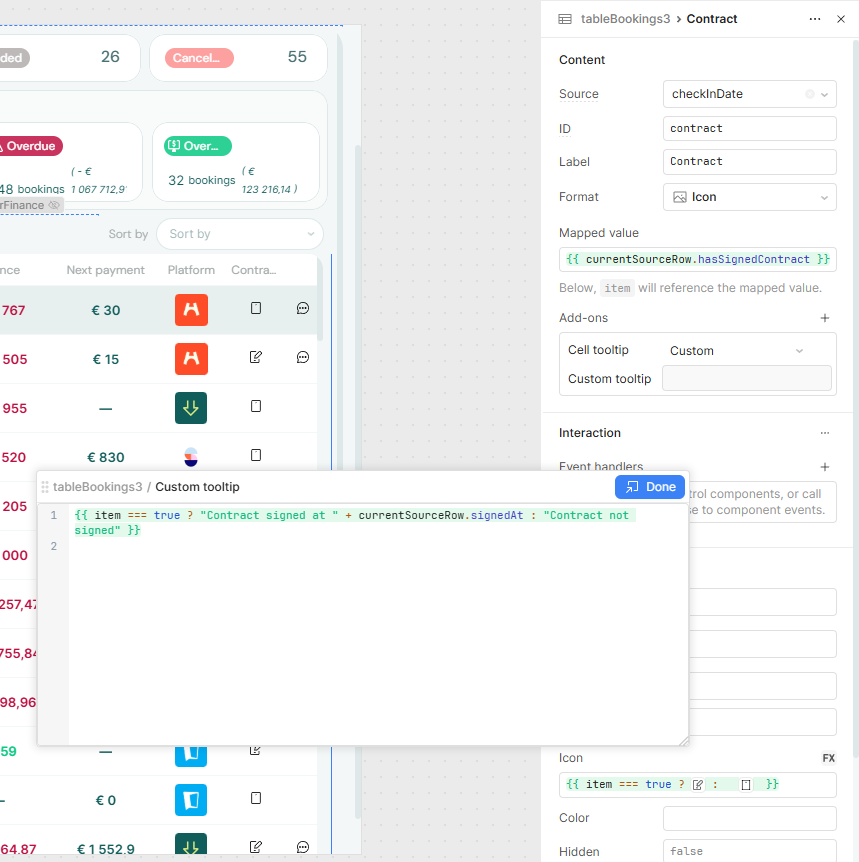The image size is (859, 862).
Task: Click the table icon beside the tableBookings3 breadcrumb
Action: (x=565, y=18)
